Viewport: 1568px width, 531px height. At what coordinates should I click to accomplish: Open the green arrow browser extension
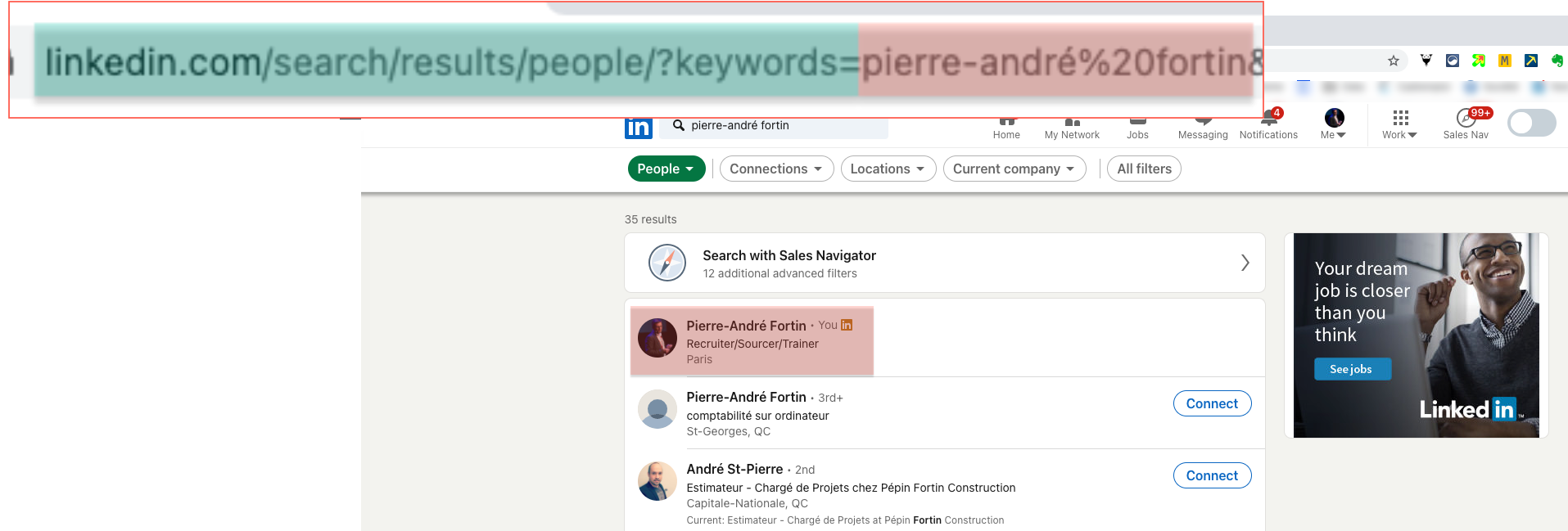pos(1478,61)
